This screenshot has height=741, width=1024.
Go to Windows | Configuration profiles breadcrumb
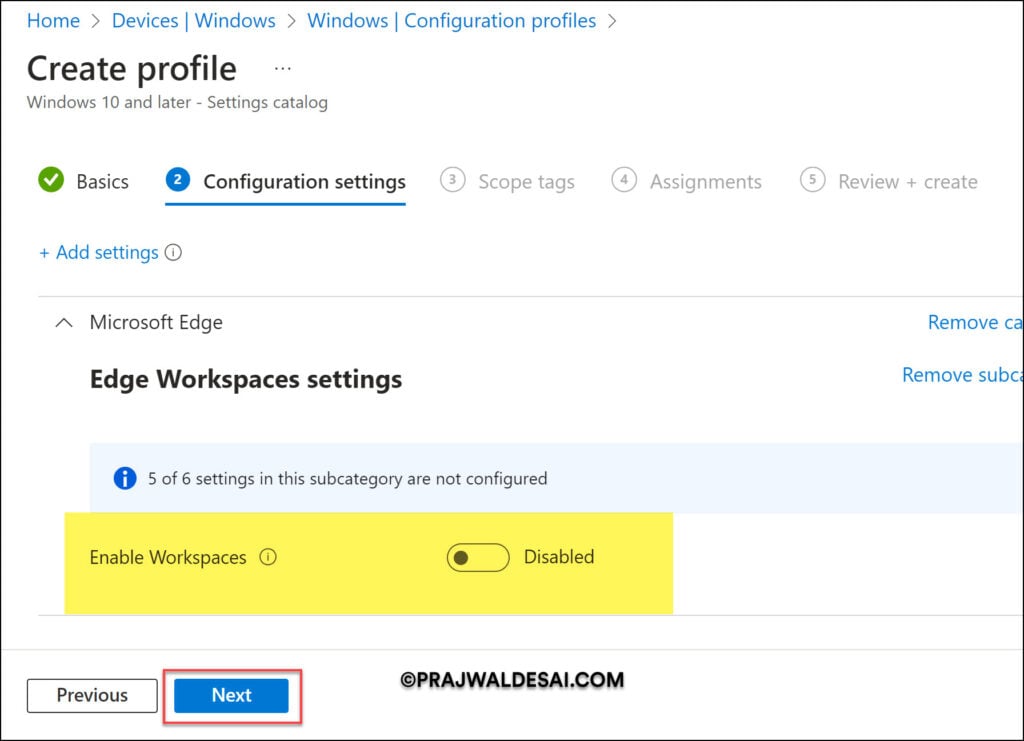tap(451, 20)
